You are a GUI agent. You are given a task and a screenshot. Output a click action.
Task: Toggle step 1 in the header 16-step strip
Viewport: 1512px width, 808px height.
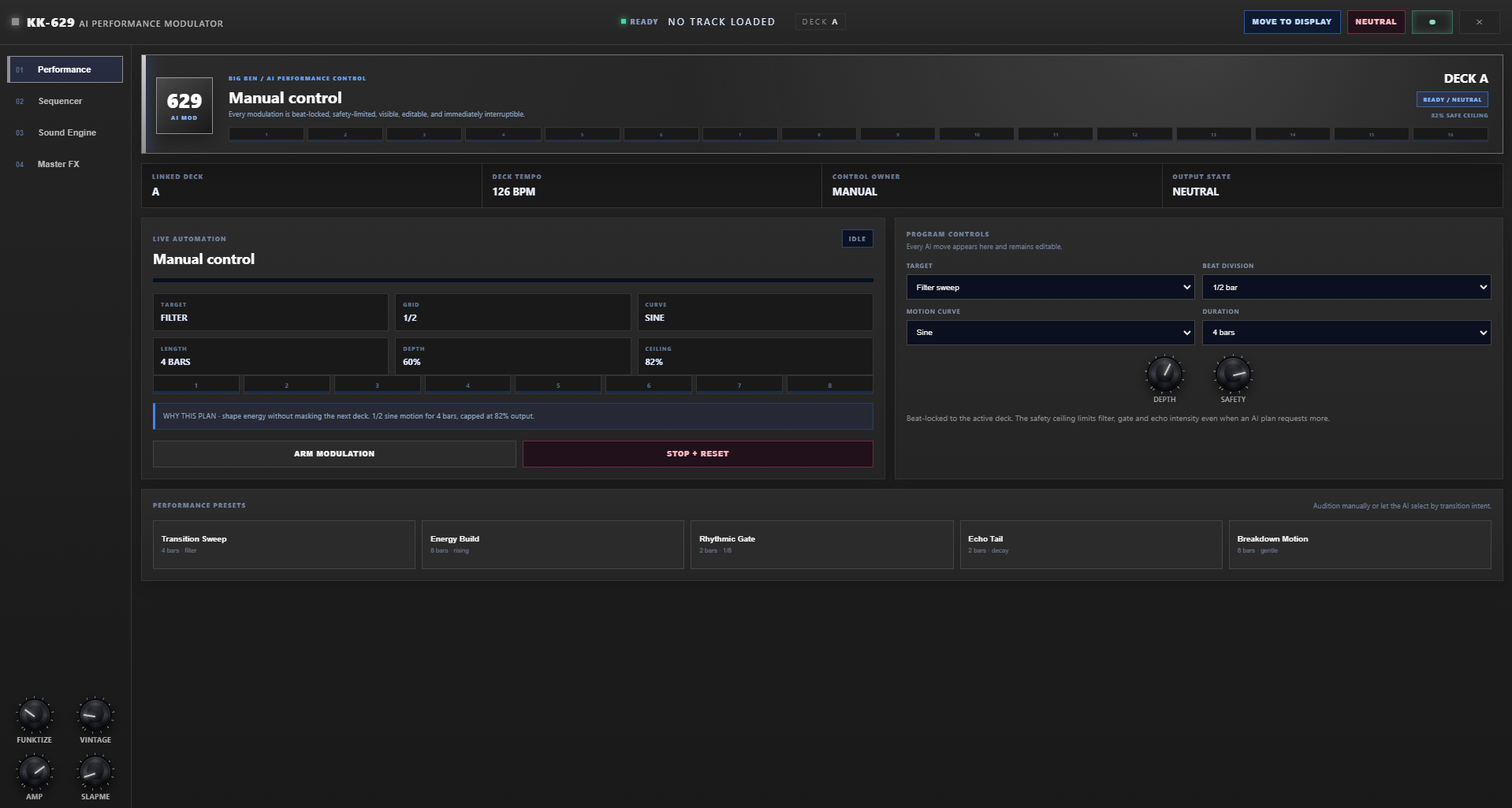(266, 135)
